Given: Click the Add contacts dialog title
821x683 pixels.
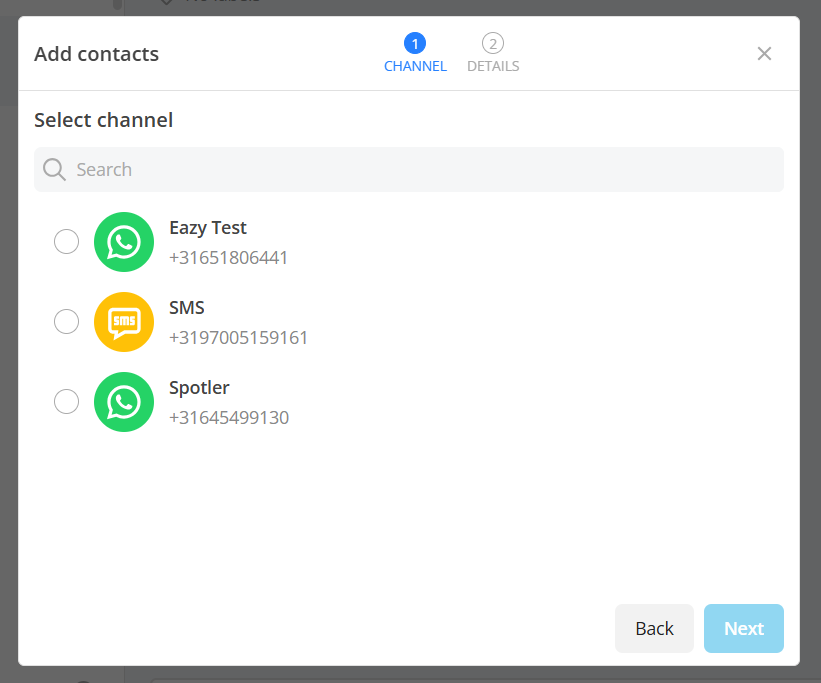Looking at the screenshot, I should 96,54.
